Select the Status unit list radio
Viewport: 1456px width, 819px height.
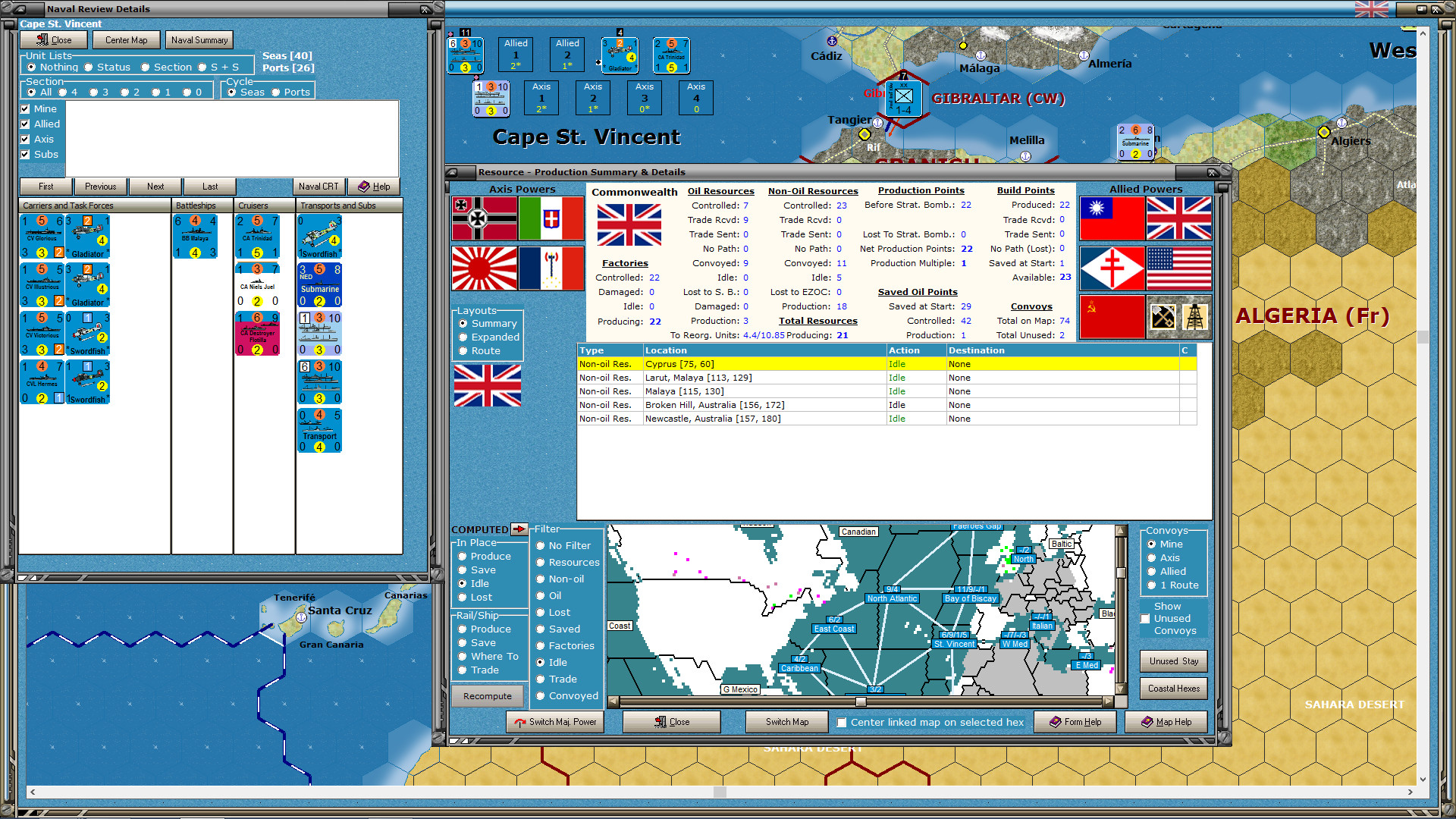pyautogui.click(x=89, y=67)
